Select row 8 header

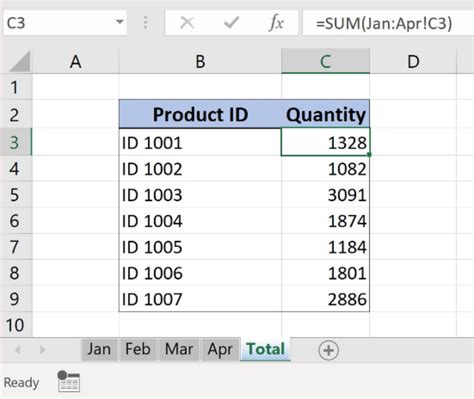(x=16, y=273)
